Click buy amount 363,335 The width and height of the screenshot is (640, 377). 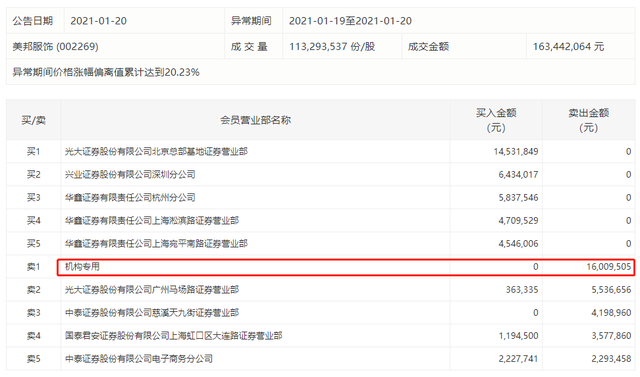[x=522, y=290]
